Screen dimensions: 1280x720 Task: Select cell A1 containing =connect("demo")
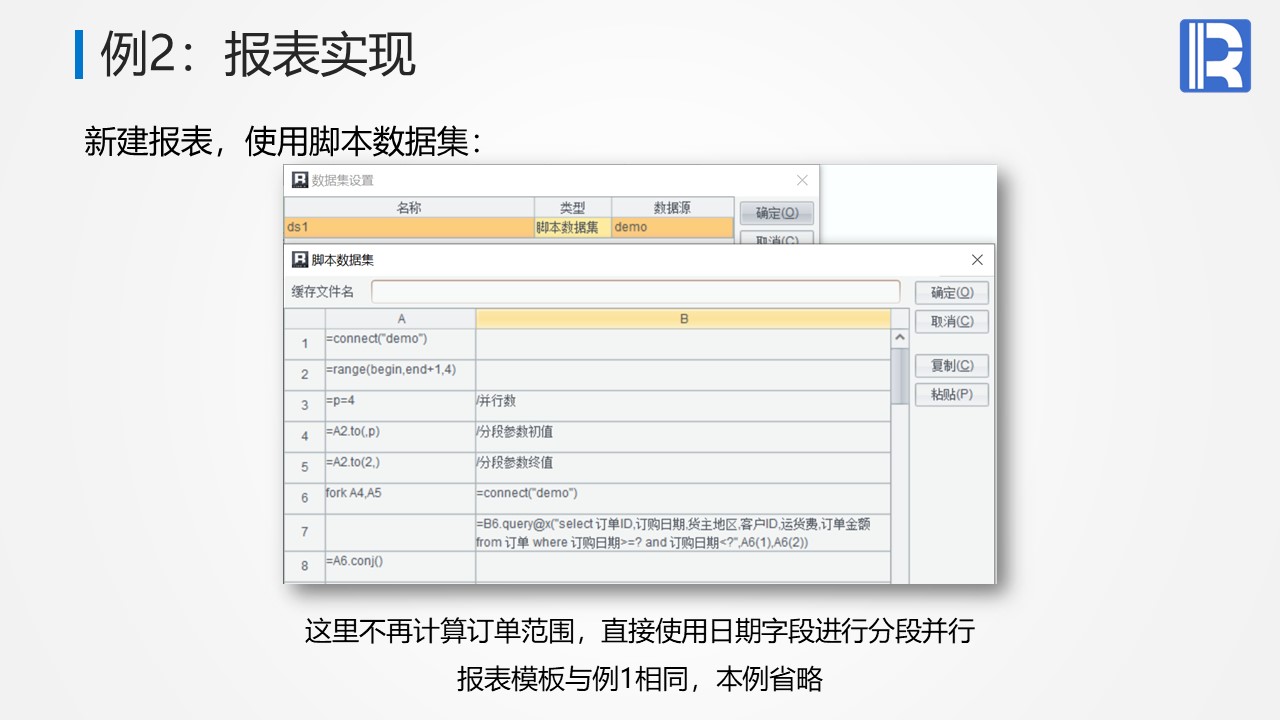(401, 344)
